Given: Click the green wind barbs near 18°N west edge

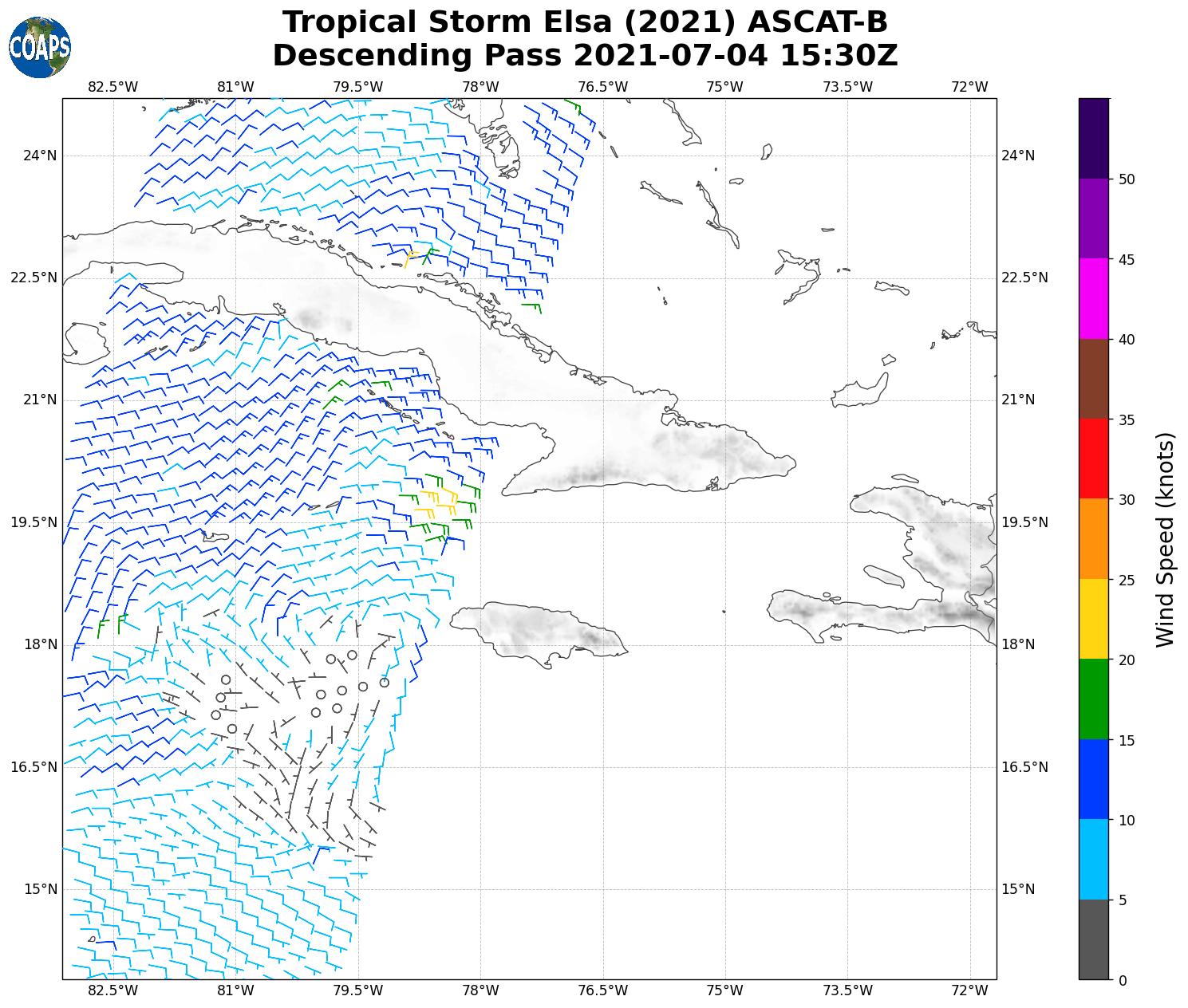Looking at the screenshot, I should pos(110,624).
